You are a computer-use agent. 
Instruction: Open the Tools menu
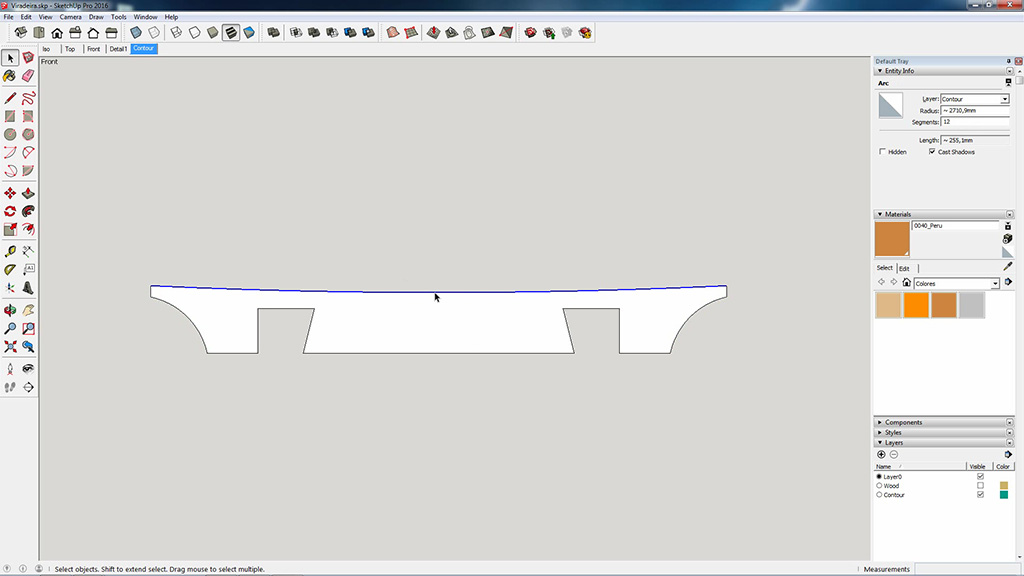click(119, 17)
